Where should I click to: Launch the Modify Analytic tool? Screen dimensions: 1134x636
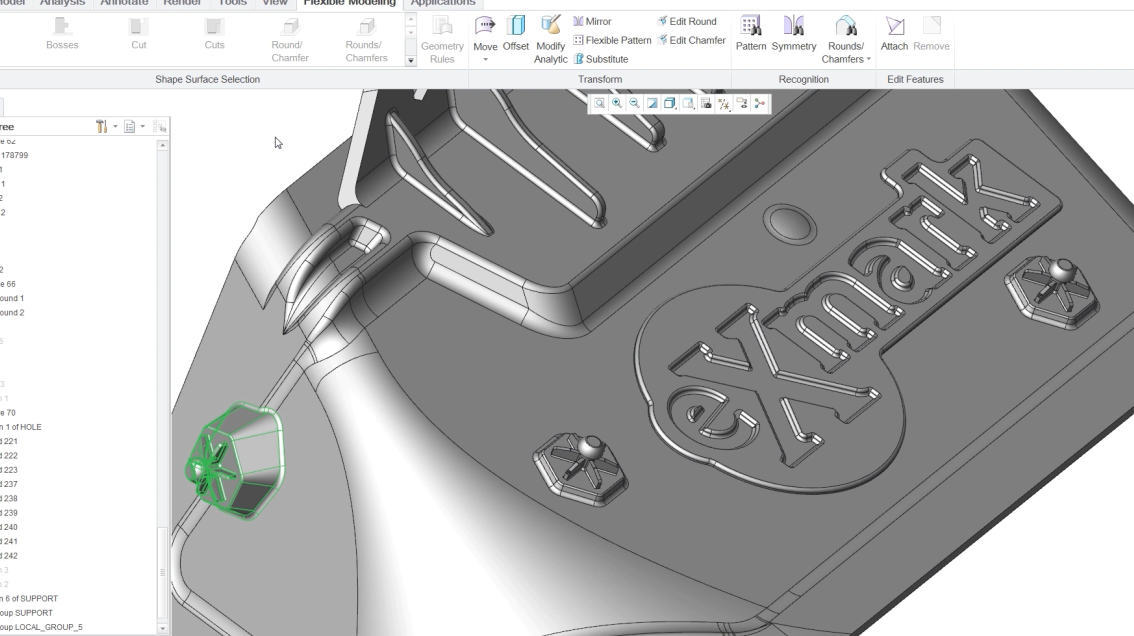click(550, 41)
